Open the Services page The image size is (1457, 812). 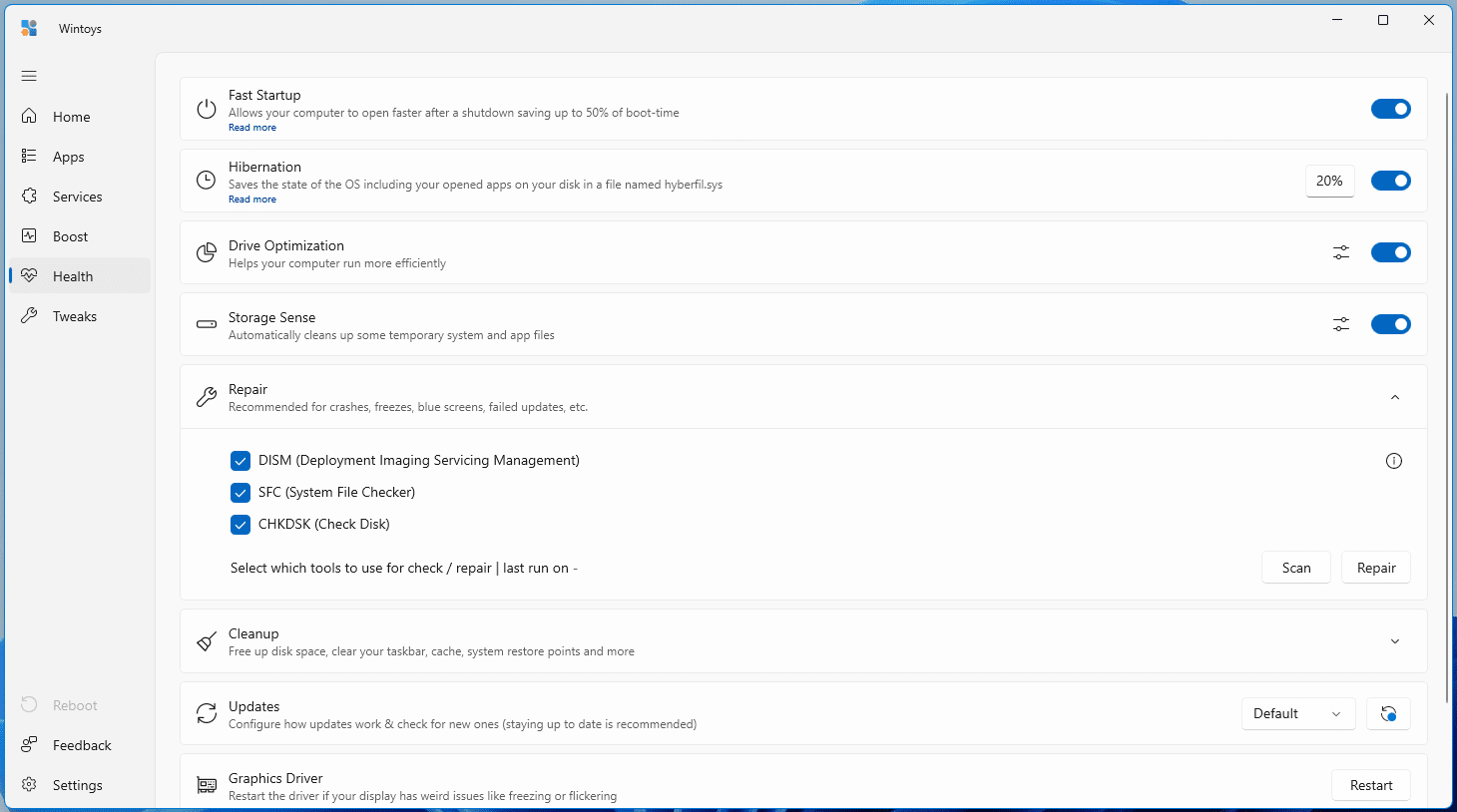click(80, 197)
